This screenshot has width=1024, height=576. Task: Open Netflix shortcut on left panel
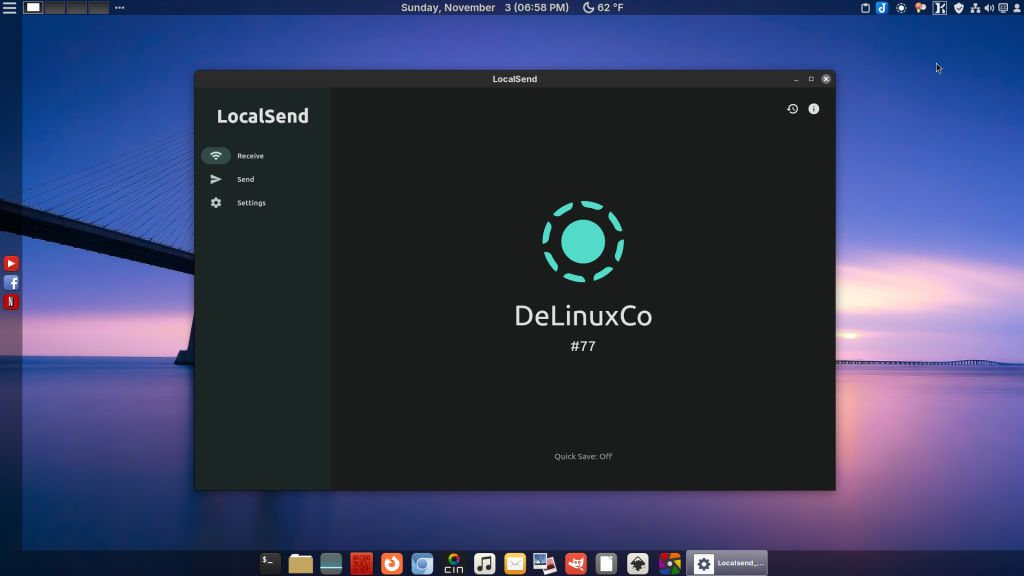[x=11, y=302]
